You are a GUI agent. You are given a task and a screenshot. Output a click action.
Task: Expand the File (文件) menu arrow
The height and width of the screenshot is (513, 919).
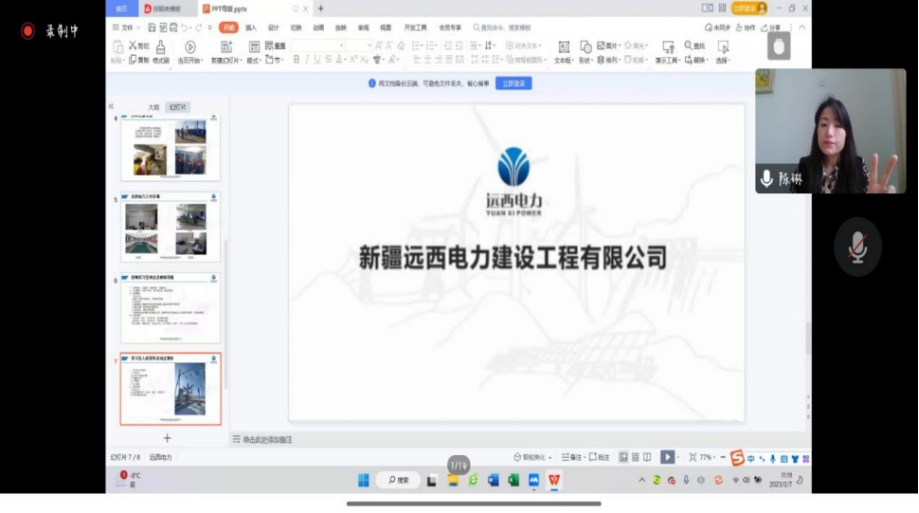[138, 28]
